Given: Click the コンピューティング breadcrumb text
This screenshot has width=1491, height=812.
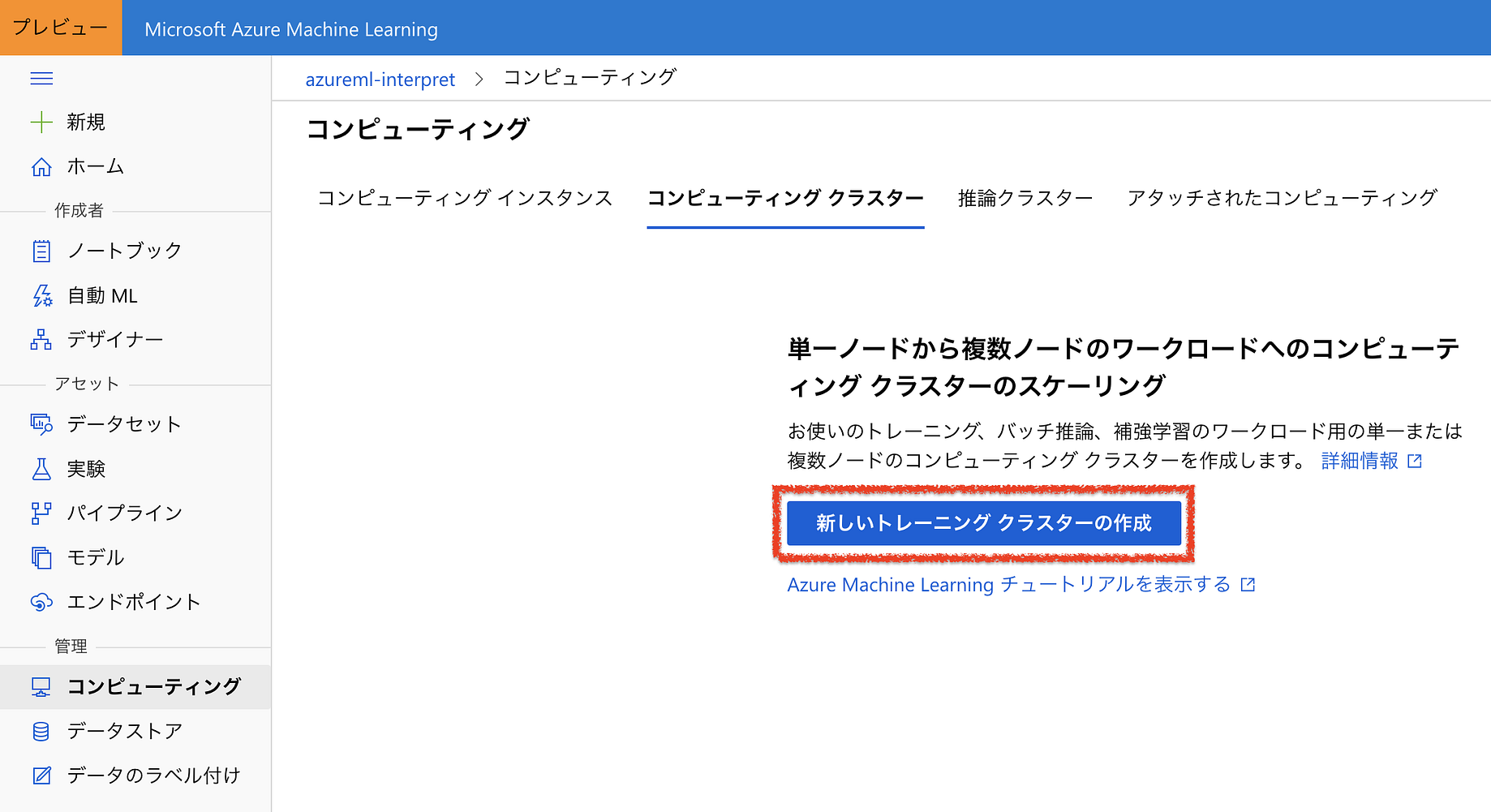Looking at the screenshot, I should click(x=590, y=78).
